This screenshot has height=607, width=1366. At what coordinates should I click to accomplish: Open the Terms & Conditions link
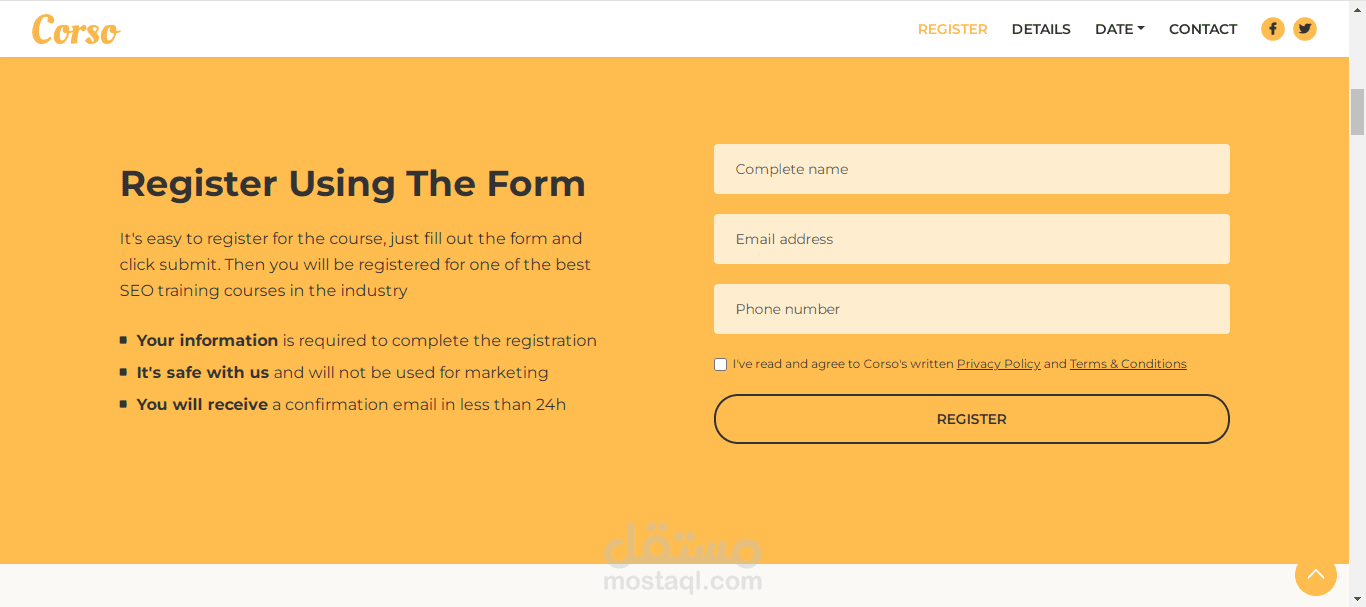(1128, 364)
